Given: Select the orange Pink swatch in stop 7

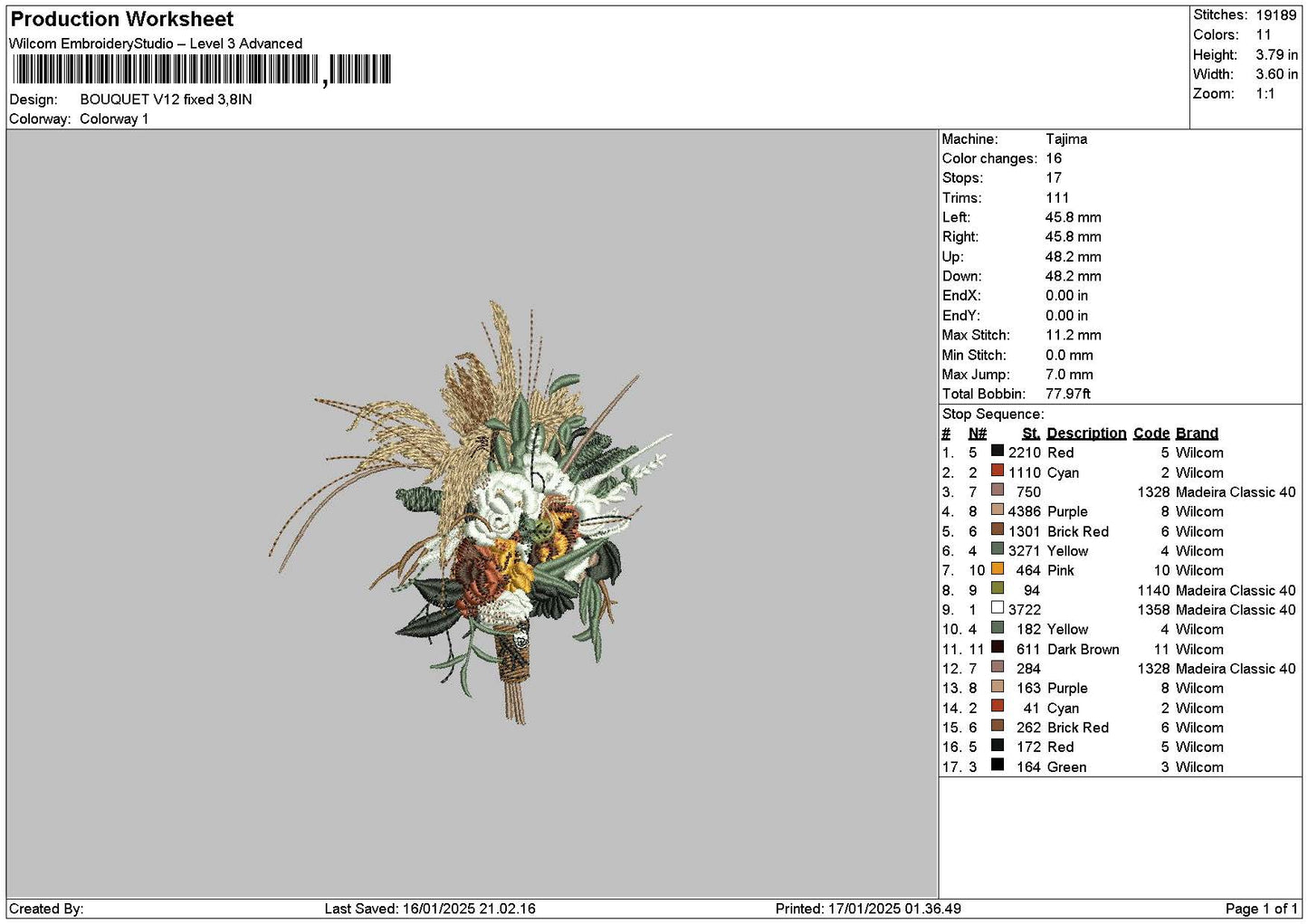Looking at the screenshot, I should (x=998, y=568).
